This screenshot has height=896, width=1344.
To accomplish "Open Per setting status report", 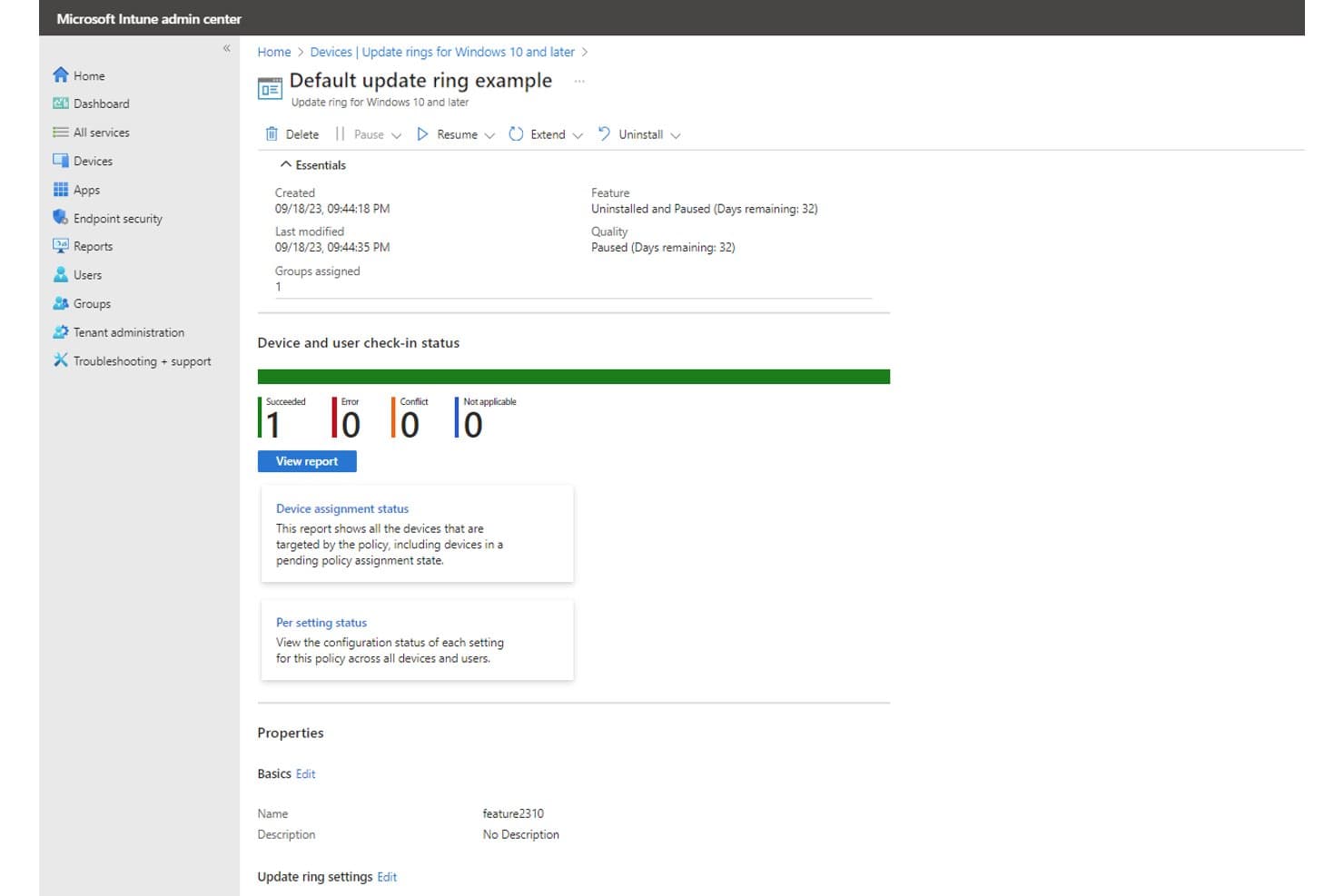I will pos(418,640).
